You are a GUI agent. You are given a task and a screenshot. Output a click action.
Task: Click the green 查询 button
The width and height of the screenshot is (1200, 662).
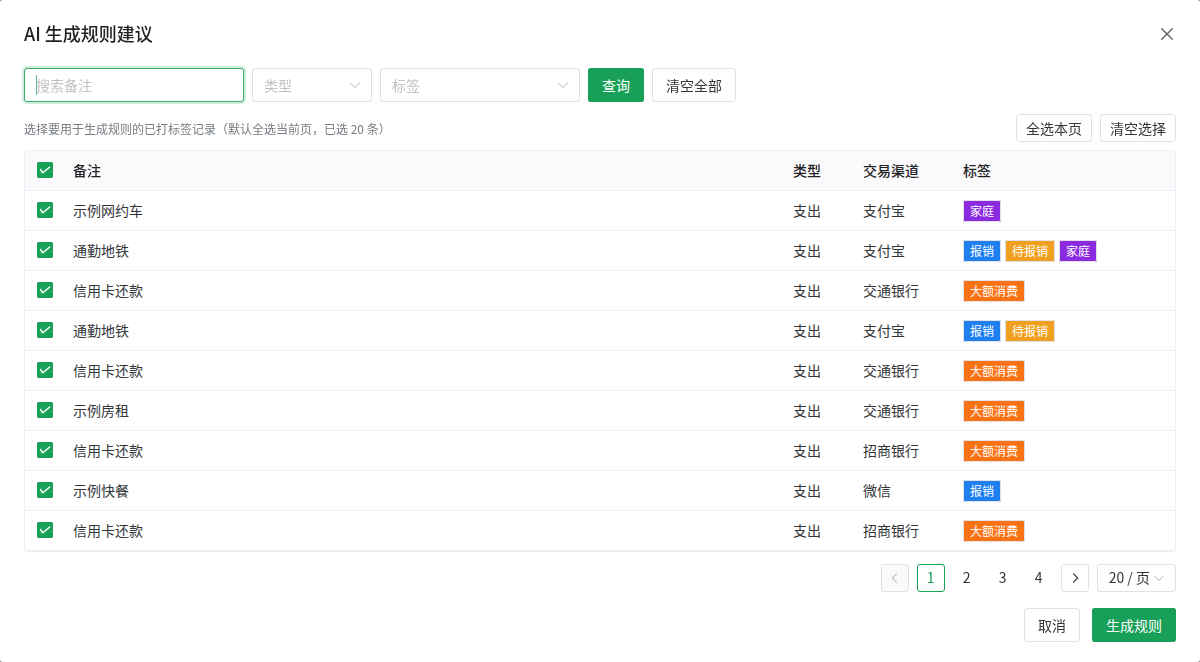tap(616, 85)
